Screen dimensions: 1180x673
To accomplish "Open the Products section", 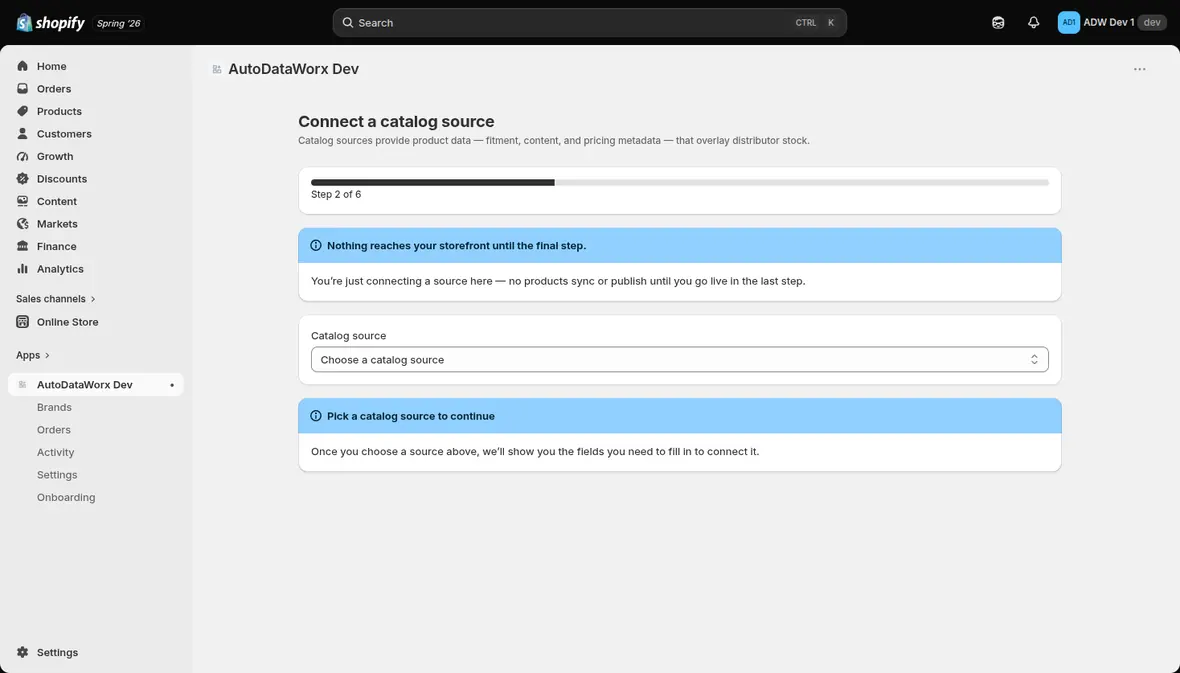I will click(x=96, y=111).
